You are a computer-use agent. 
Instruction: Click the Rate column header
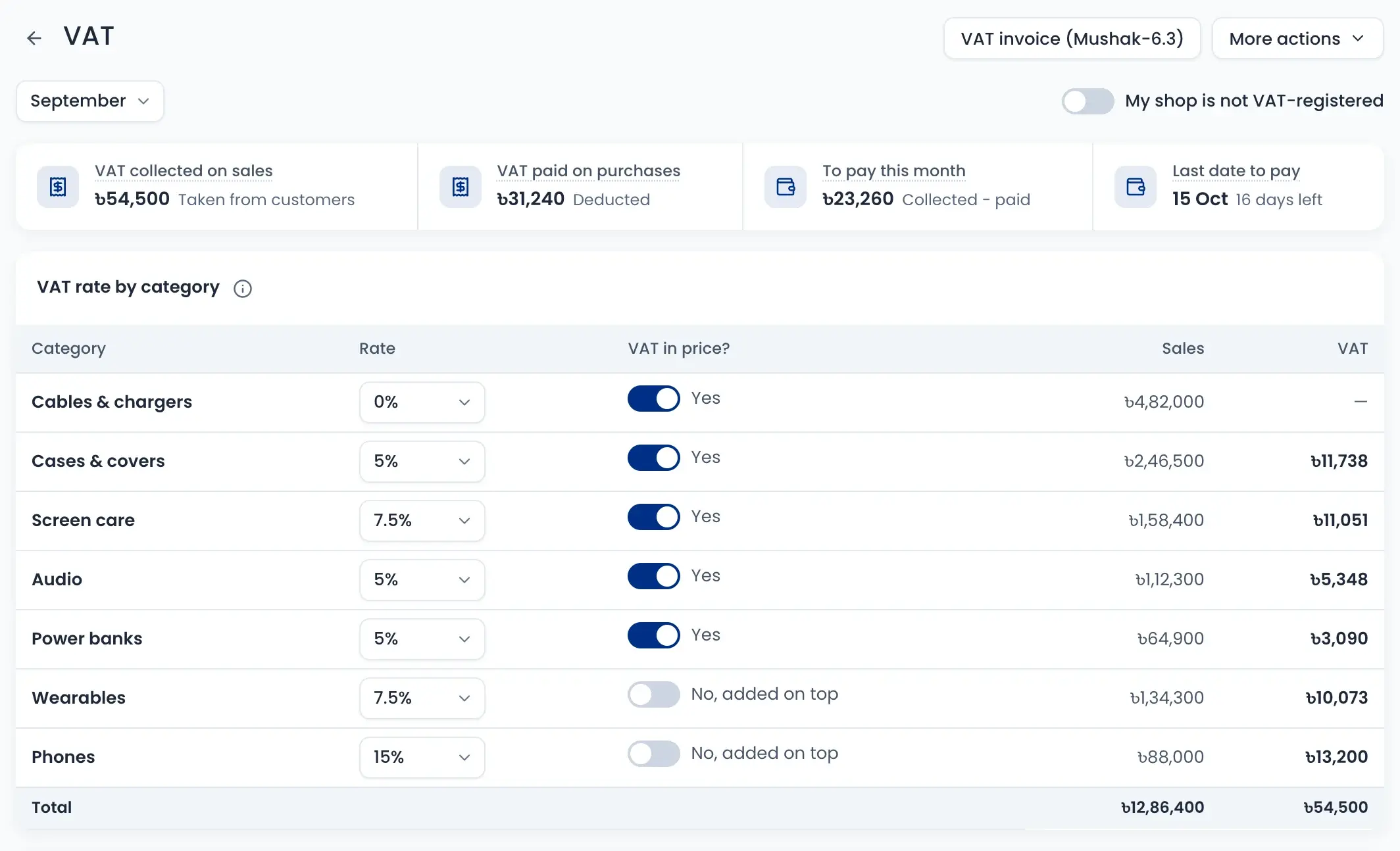pos(377,349)
